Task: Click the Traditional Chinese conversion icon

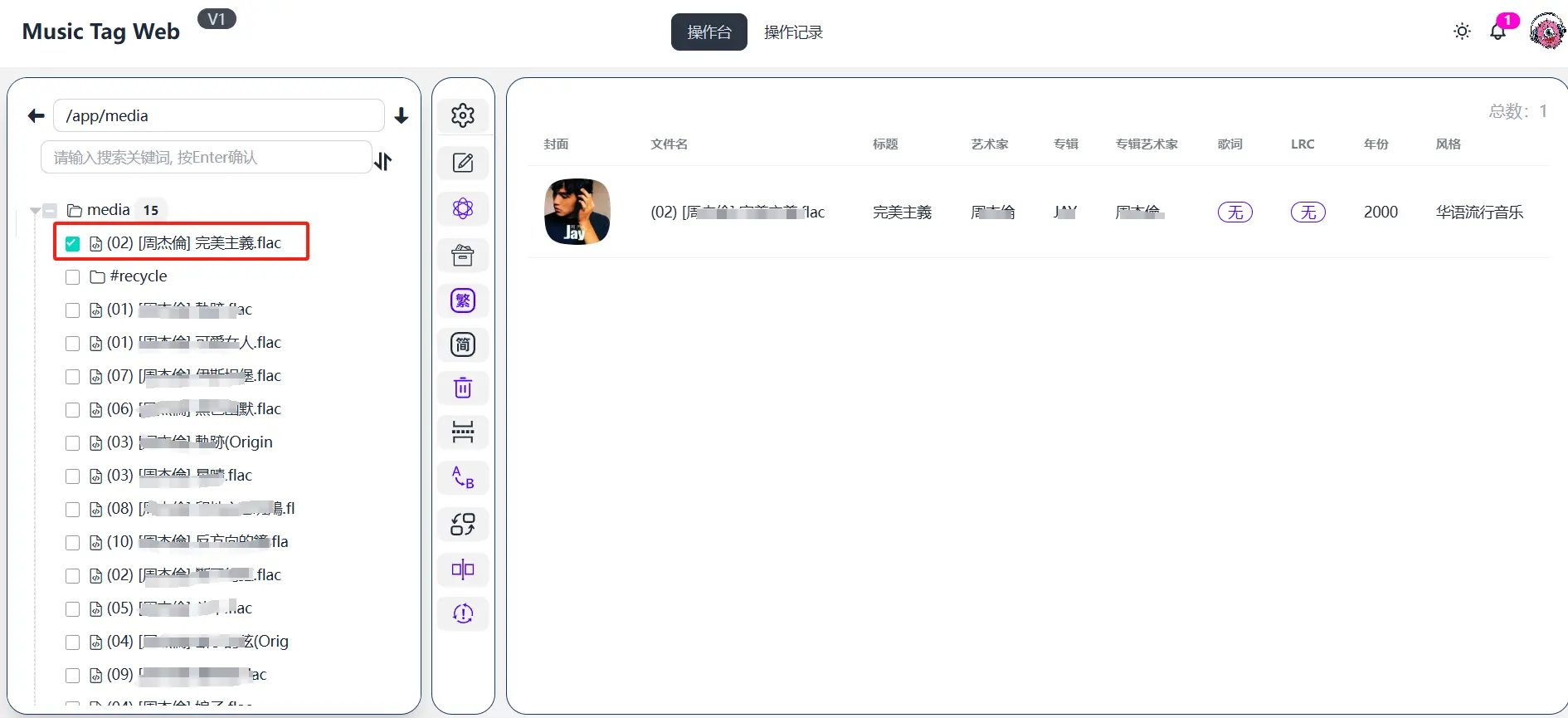Action: pyautogui.click(x=463, y=300)
